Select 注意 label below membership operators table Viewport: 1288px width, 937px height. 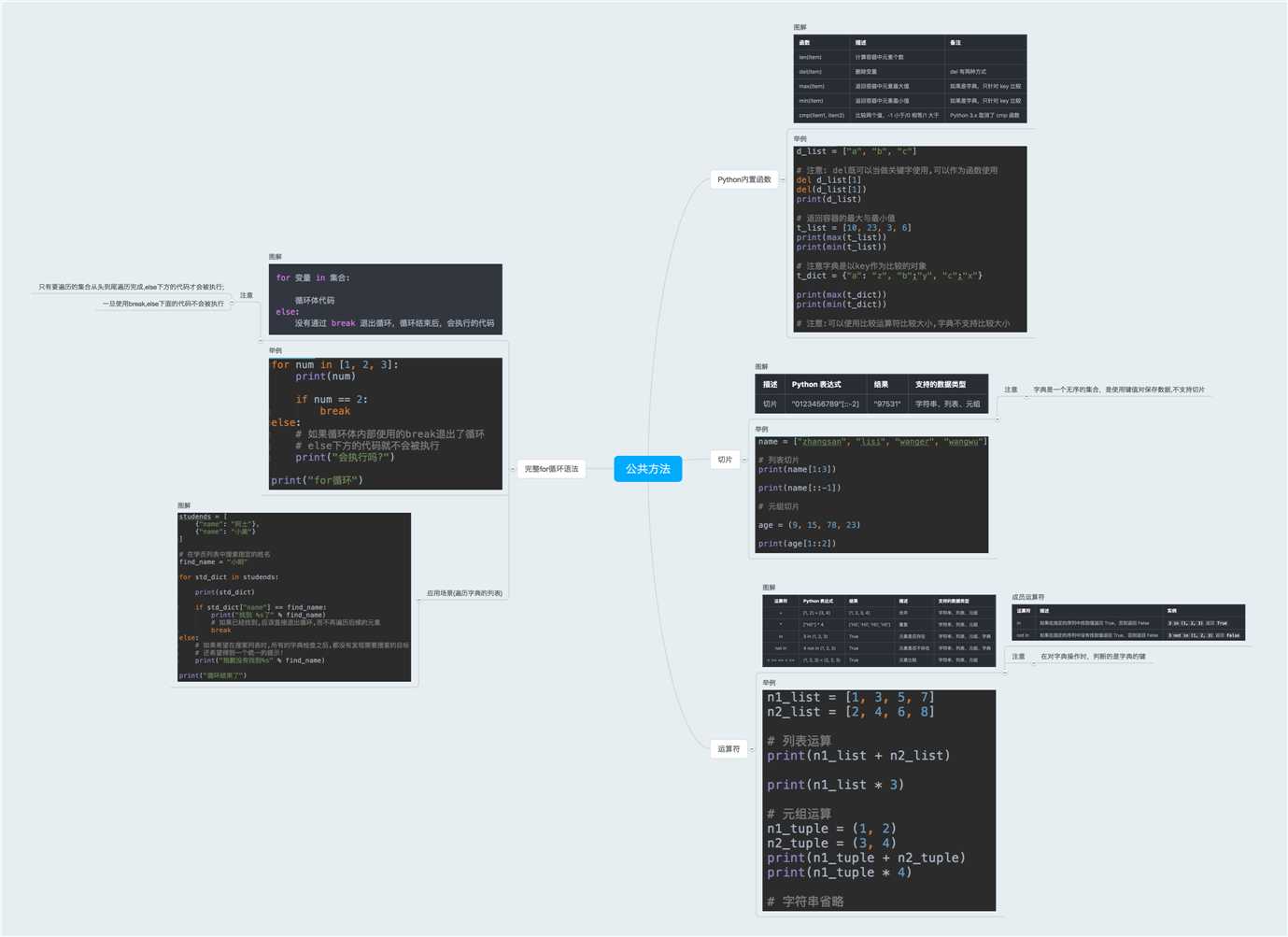pos(1018,657)
